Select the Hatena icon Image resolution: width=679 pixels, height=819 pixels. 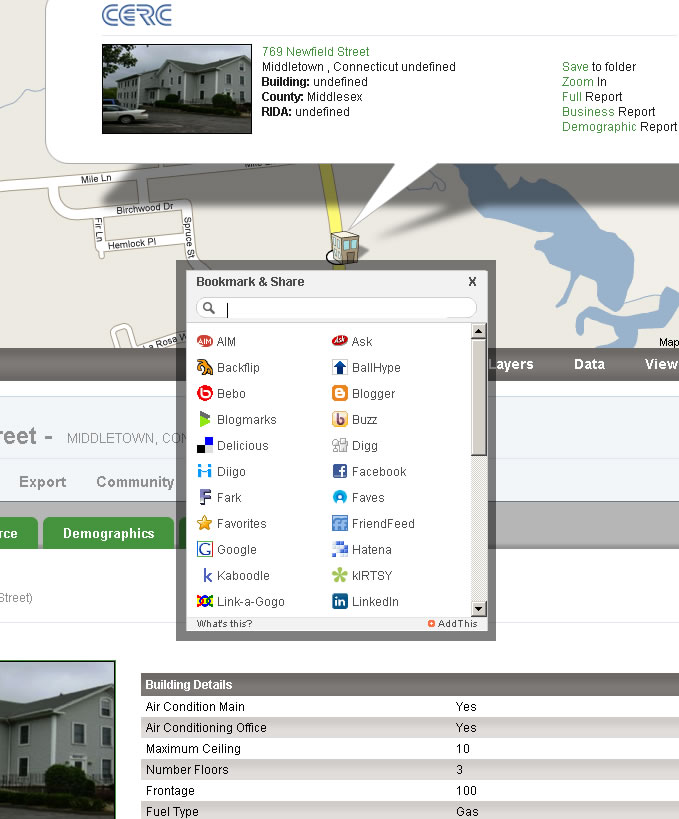(x=340, y=549)
